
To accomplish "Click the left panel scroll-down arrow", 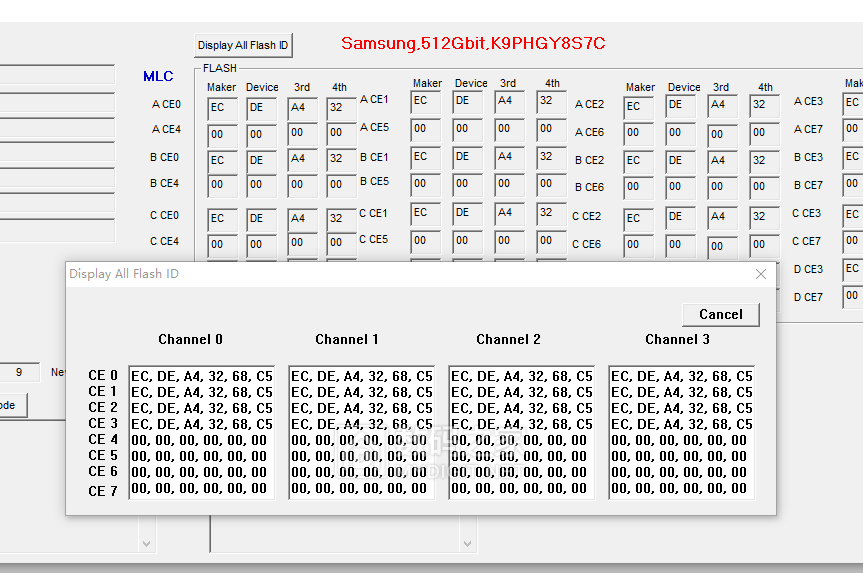I will coord(147,544).
